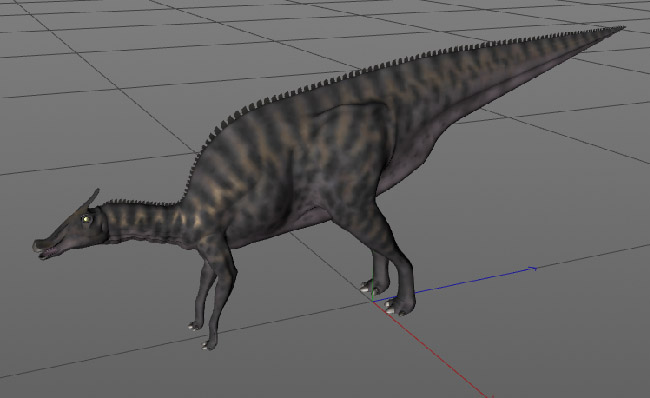Click the arrow marker ending the blue axis
Viewport: 650px width, 398px height.
tap(534, 269)
